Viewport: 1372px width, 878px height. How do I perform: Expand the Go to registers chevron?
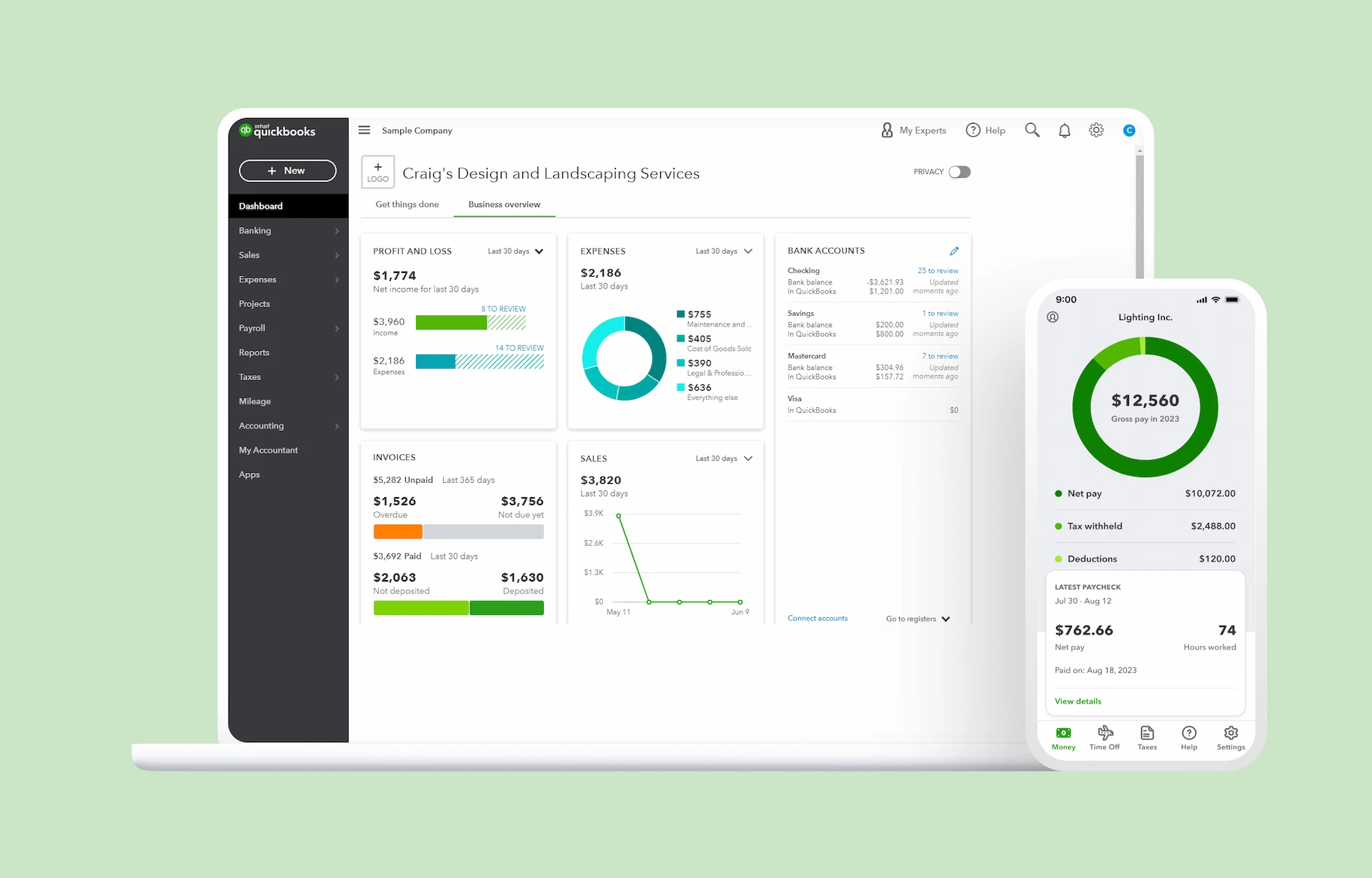coord(945,619)
